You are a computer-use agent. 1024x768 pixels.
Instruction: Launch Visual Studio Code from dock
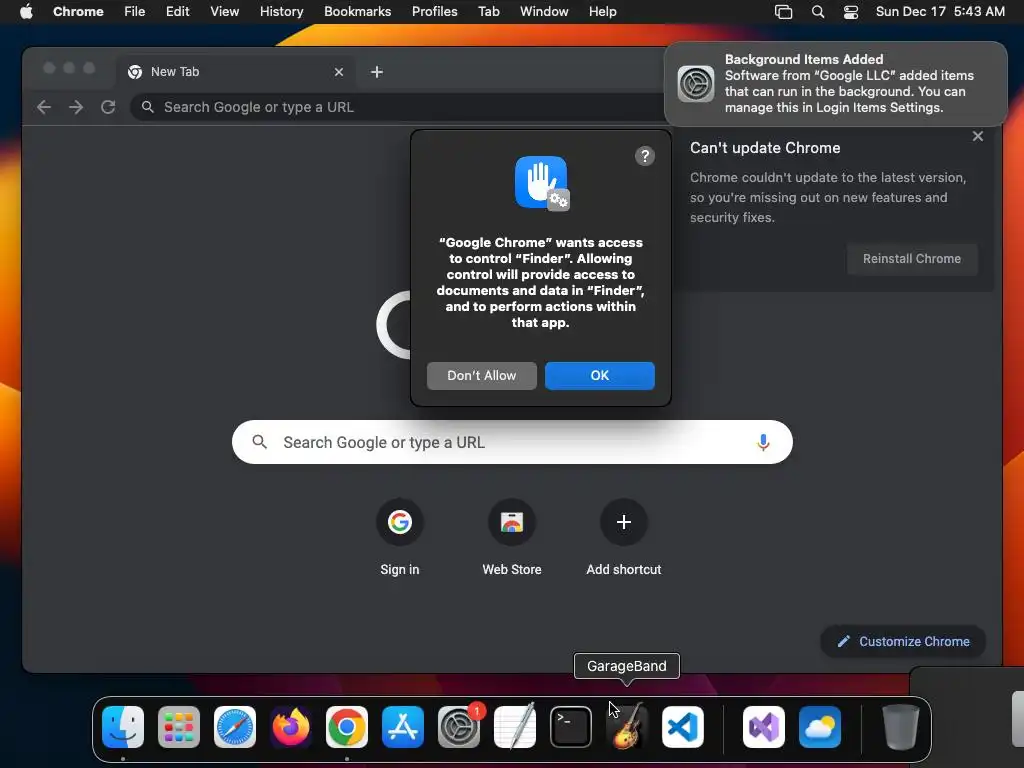(x=682, y=727)
